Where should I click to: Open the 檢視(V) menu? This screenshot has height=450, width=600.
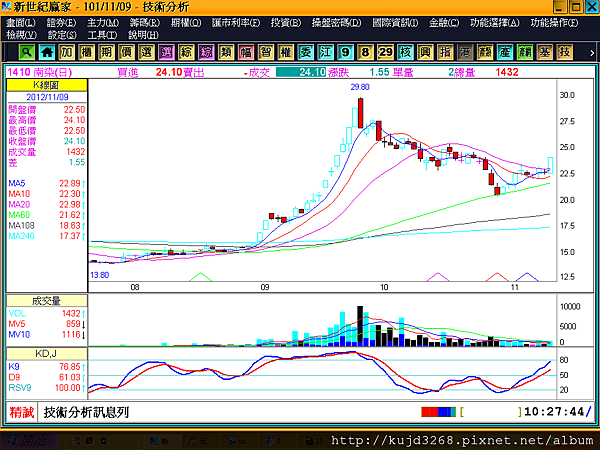(x=21, y=35)
